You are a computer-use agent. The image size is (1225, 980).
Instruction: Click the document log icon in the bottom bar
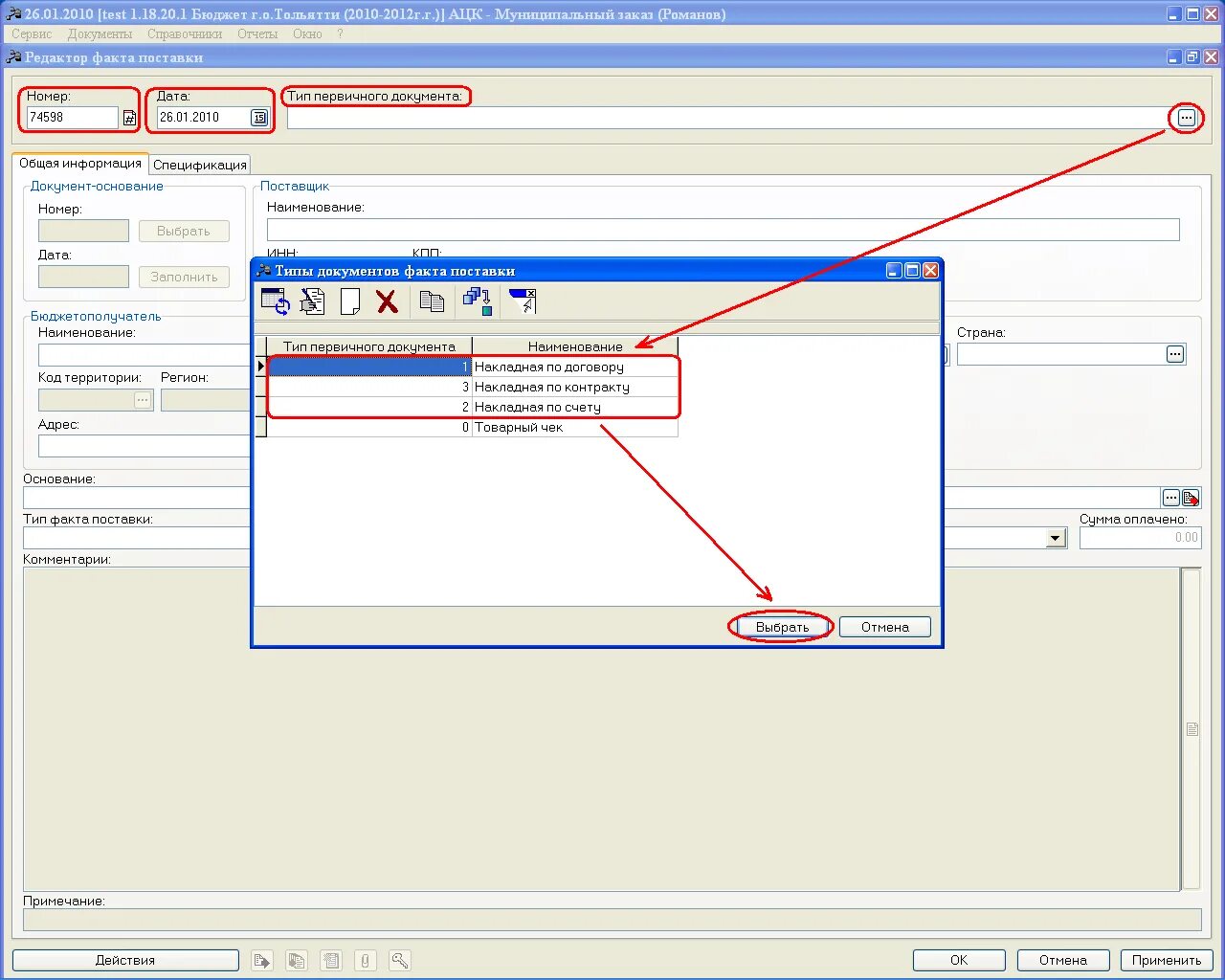coord(331,960)
